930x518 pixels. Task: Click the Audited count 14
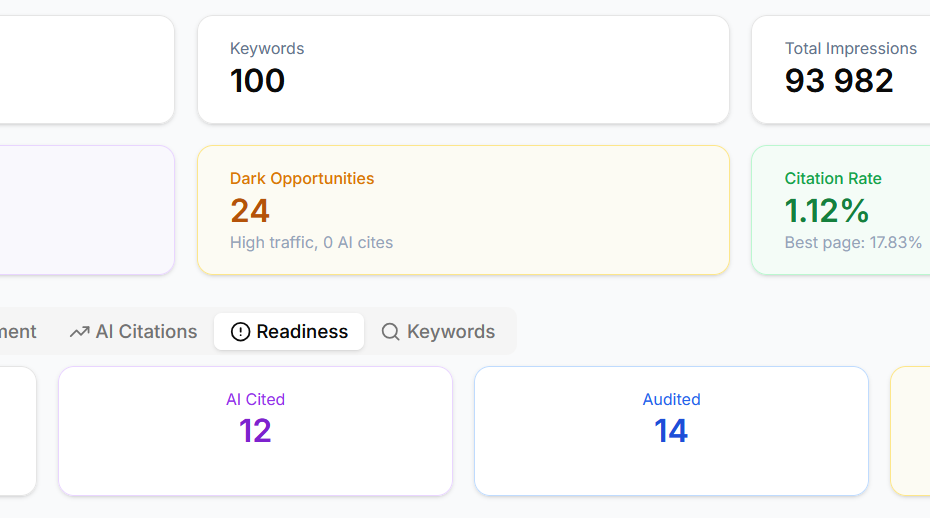(x=671, y=431)
